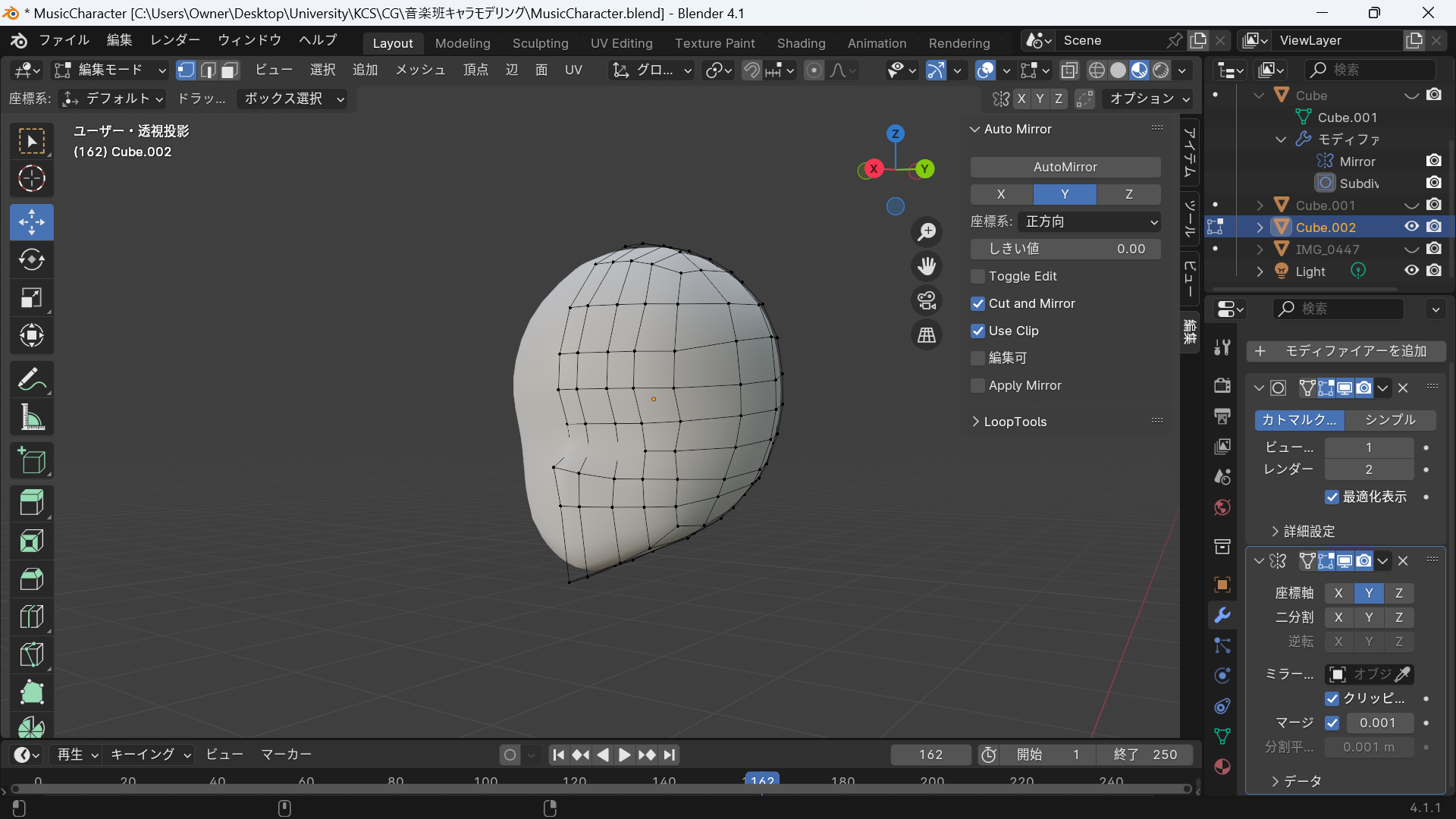Enable the Toggle Edit checkbox
1456x819 pixels.
[978, 276]
